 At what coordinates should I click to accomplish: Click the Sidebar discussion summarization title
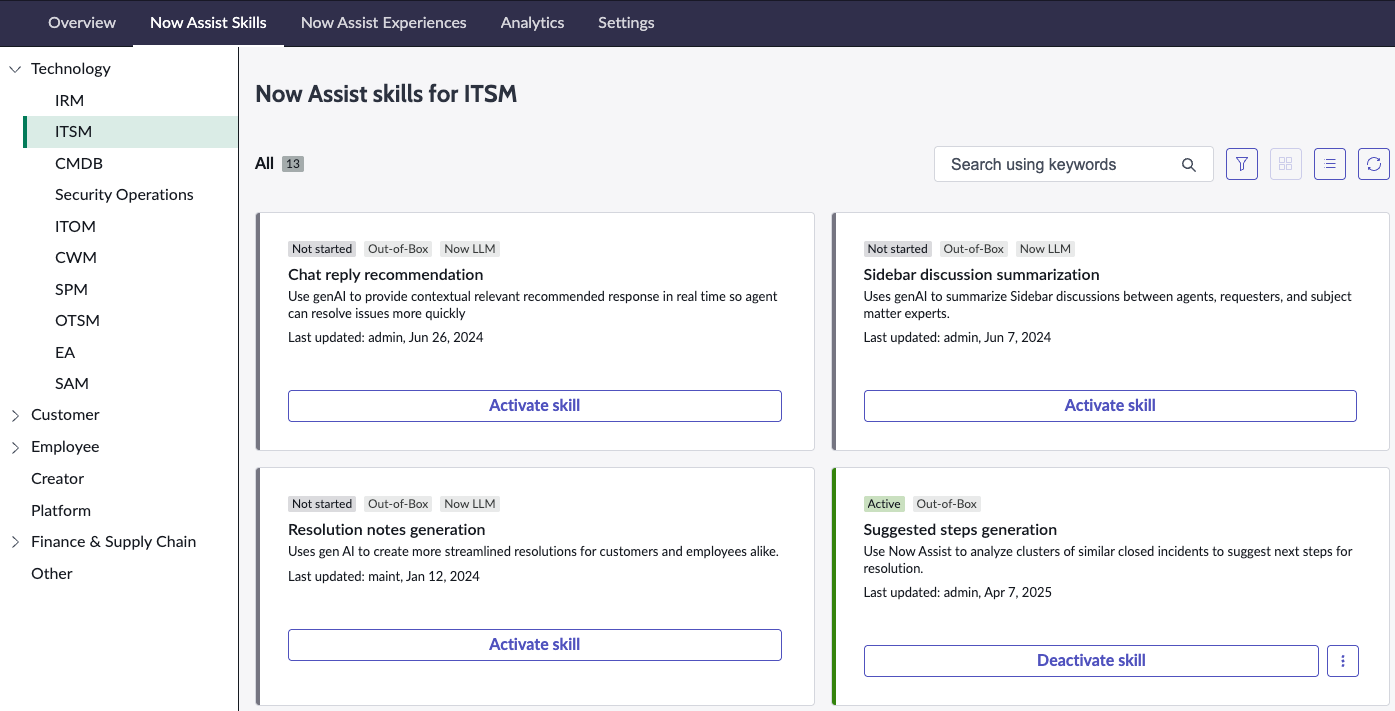[x=981, y=275]
